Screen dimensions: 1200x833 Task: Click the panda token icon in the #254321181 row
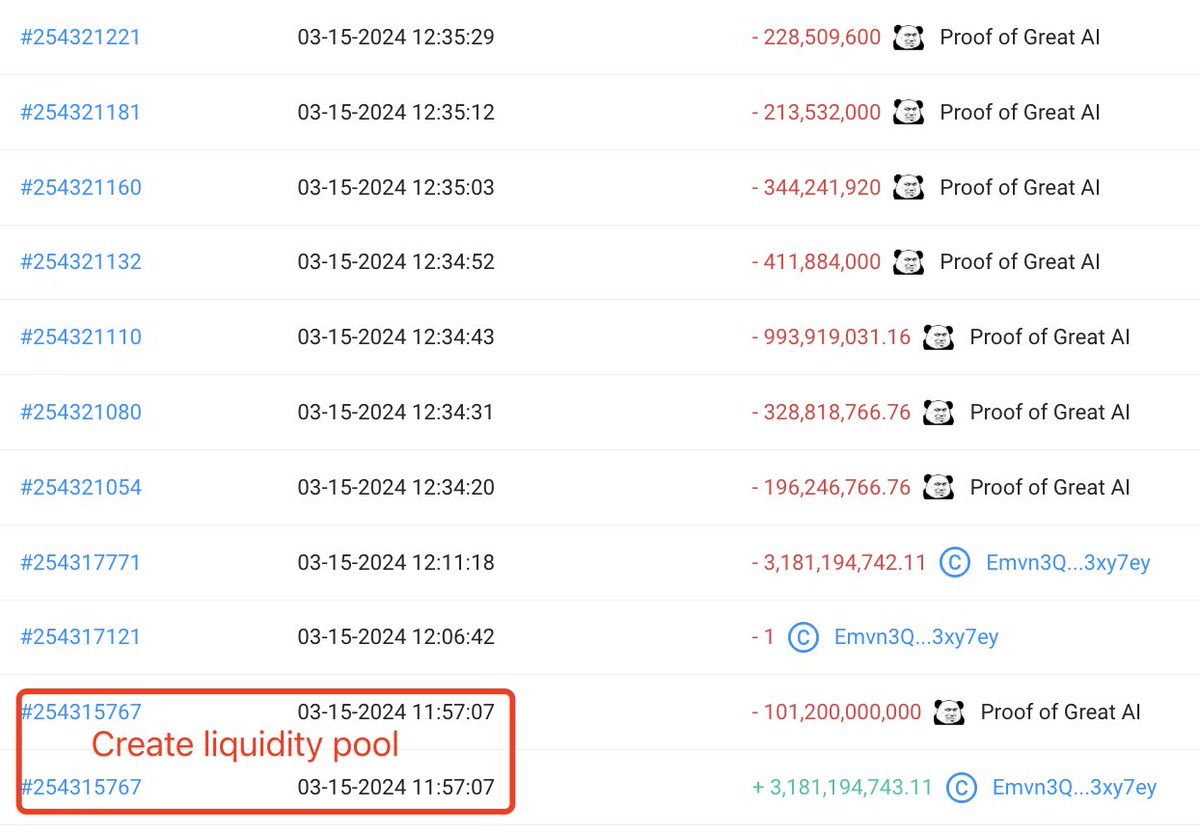click(908, 112)
